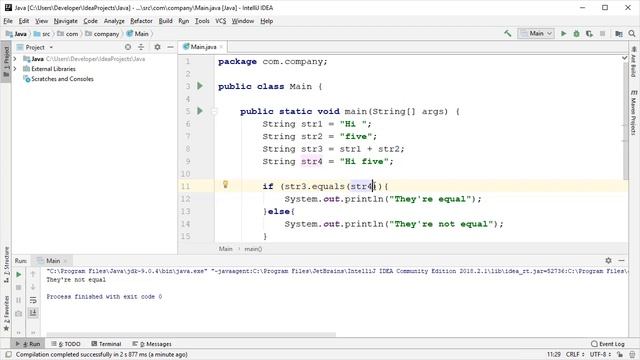Image resolution: width=640 pixels, height=360 pixels.
Task: Toggle scroll to end in Run console
Action: tap(33, 313)
